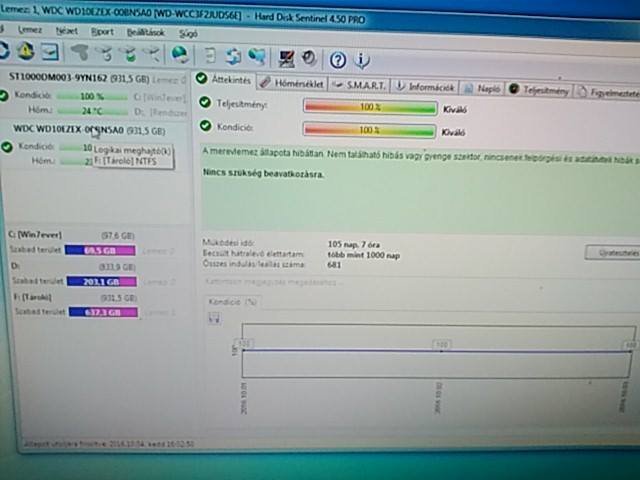Open the Információk tab
640x480 pixels.
425,87
